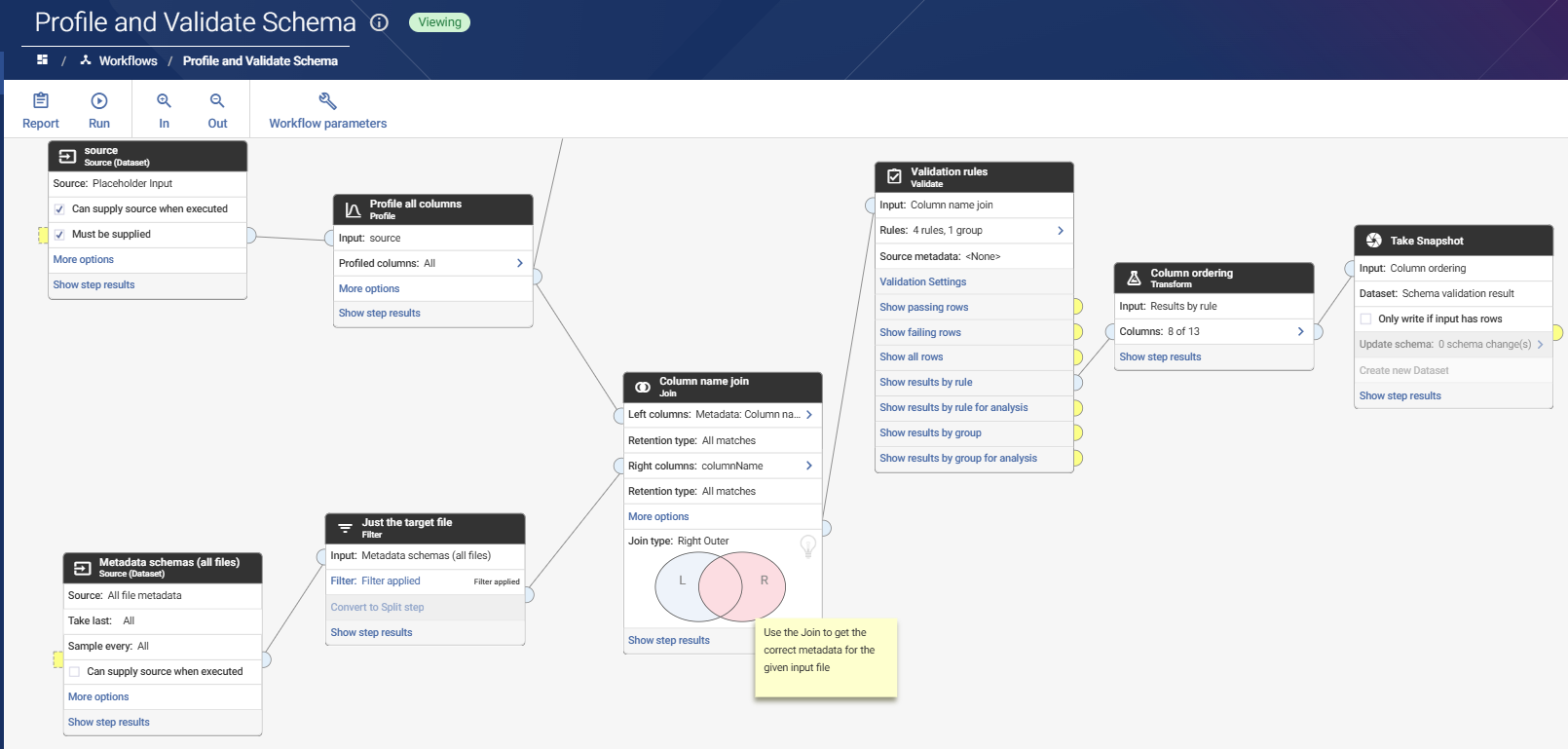Go to home dashboard breadcrumb icon
This screenshot has width=1568, height=749.
[x=42, y=60]
